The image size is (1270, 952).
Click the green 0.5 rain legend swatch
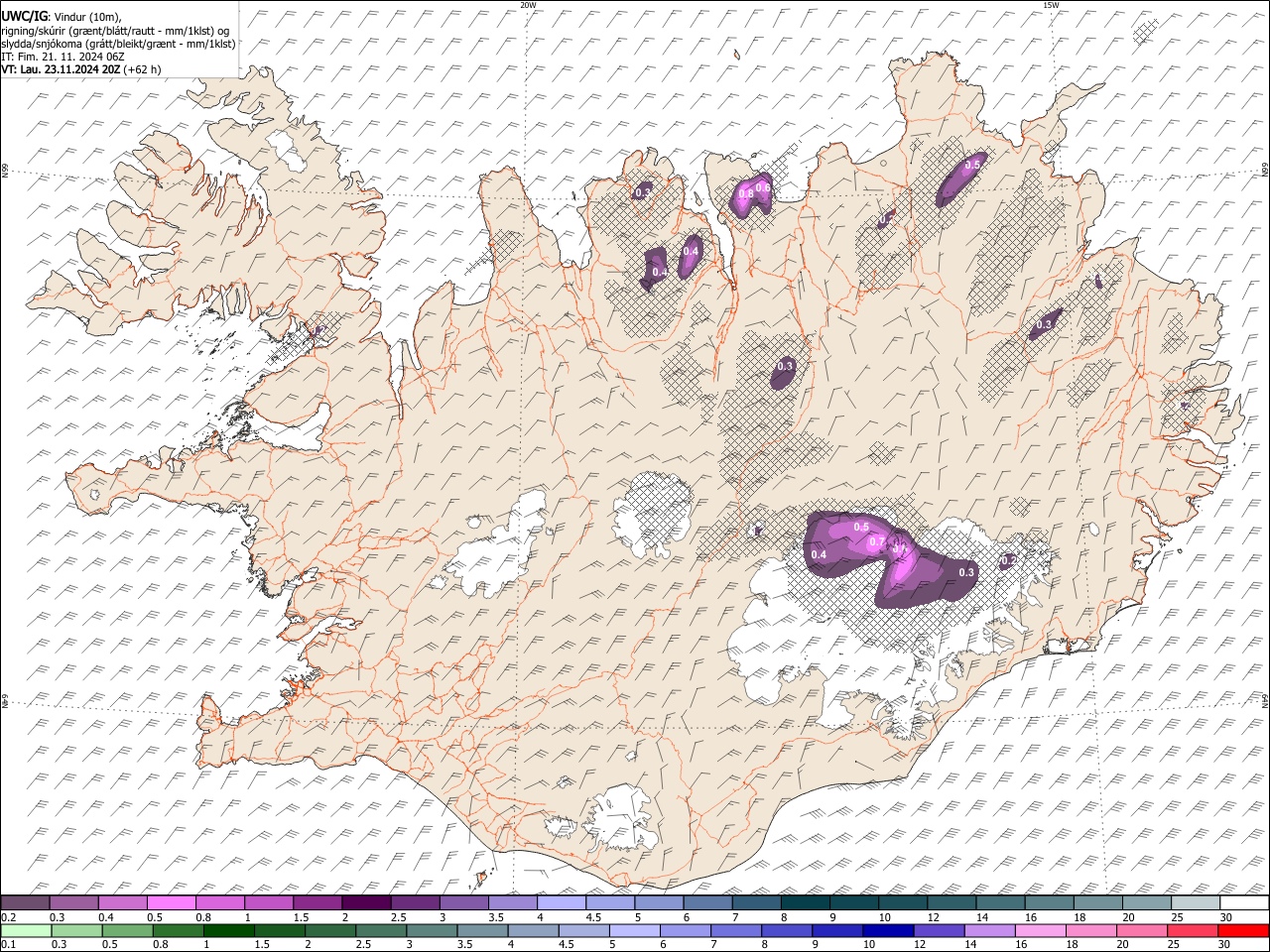tap(127, 930)
